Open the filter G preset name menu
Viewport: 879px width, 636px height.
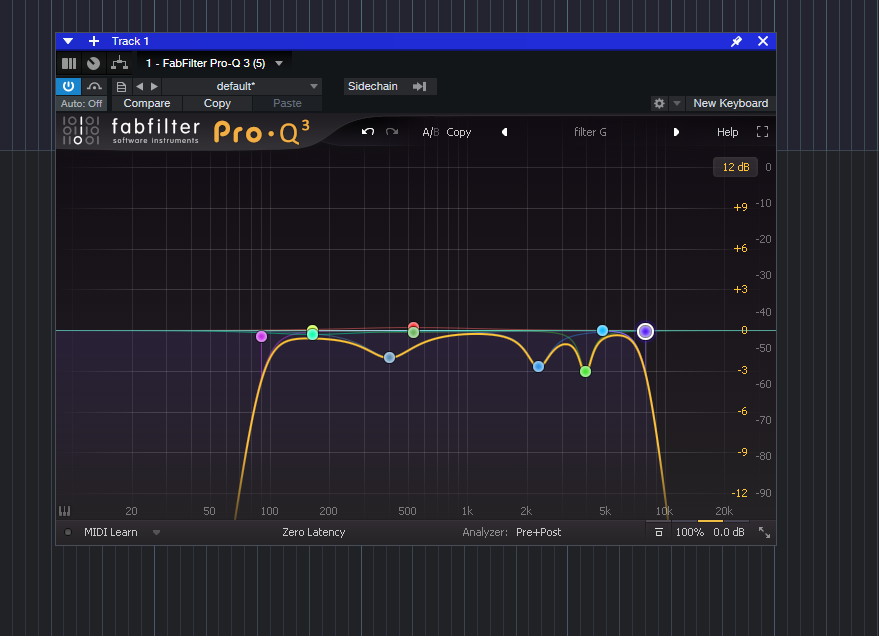pos(590,132)
